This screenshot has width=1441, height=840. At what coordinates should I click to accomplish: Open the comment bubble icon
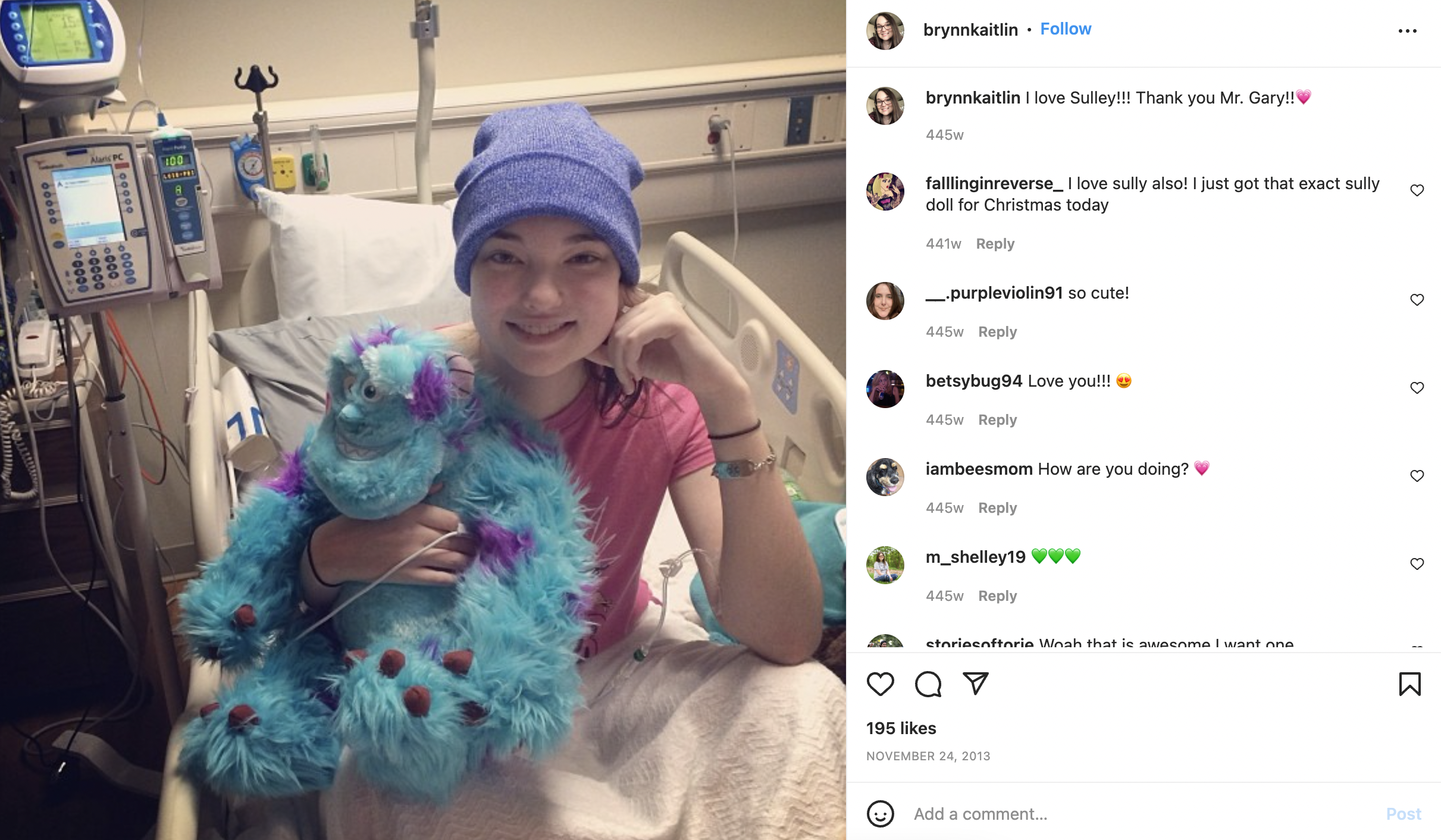(928, 684)
